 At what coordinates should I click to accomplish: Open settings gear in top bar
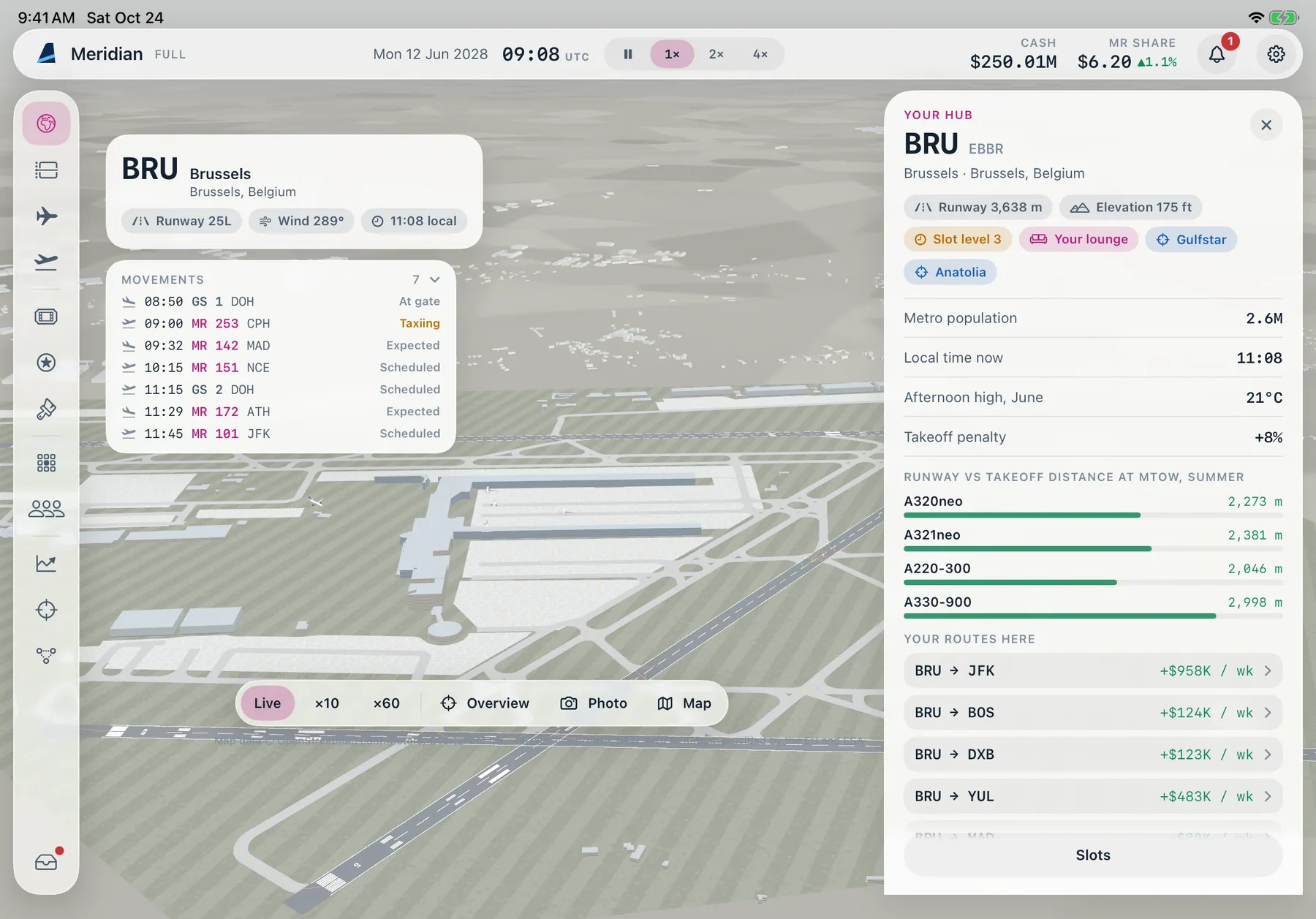click(1276, 54)
